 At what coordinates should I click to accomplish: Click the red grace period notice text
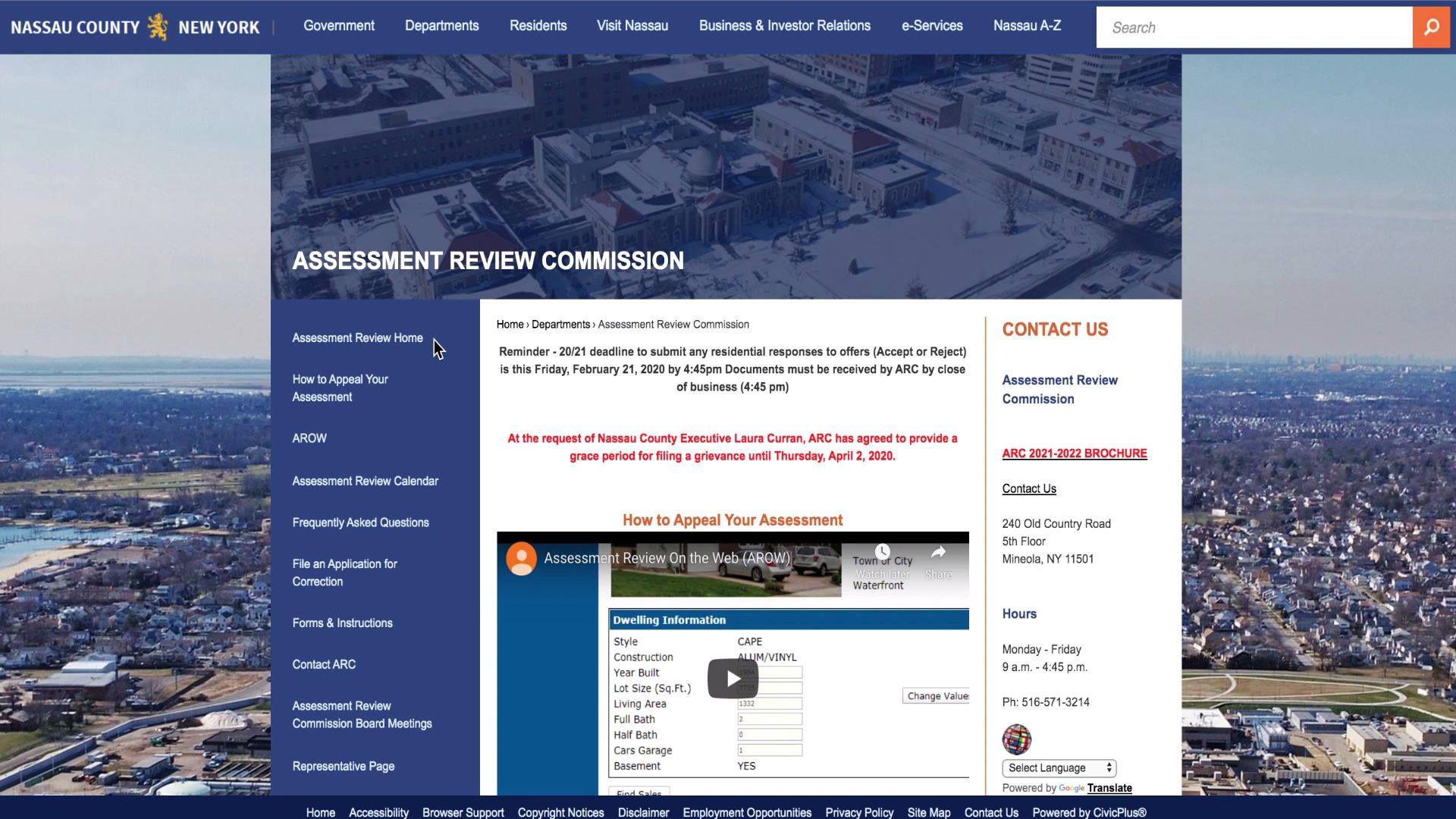point(733,447)
